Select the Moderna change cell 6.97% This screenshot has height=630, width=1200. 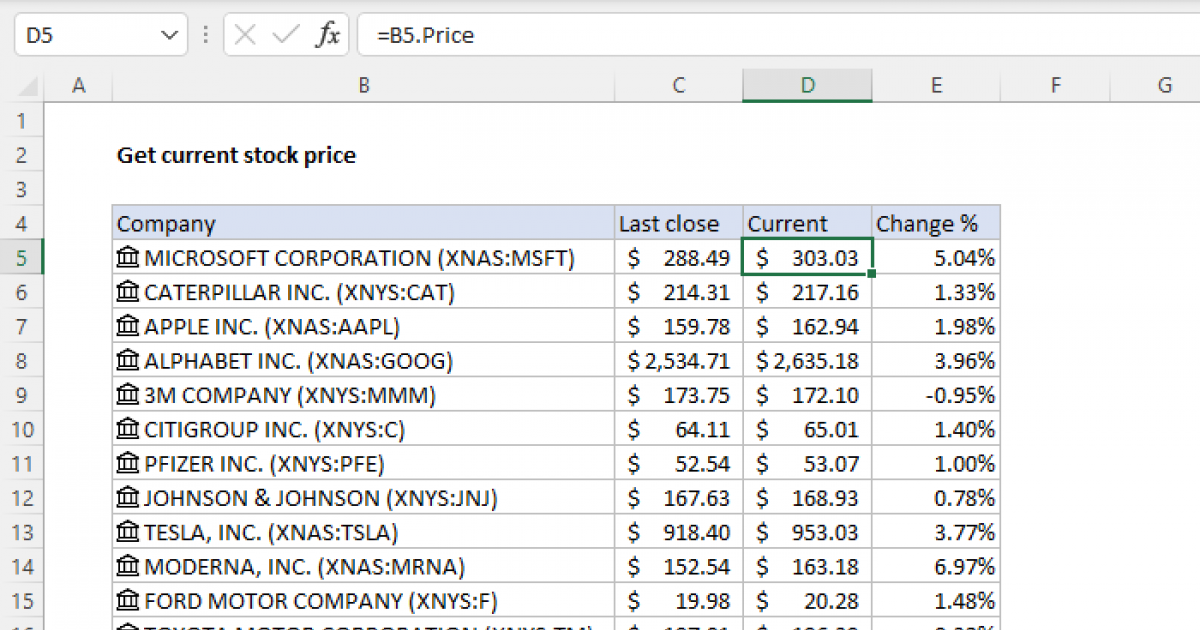[936, 566]
